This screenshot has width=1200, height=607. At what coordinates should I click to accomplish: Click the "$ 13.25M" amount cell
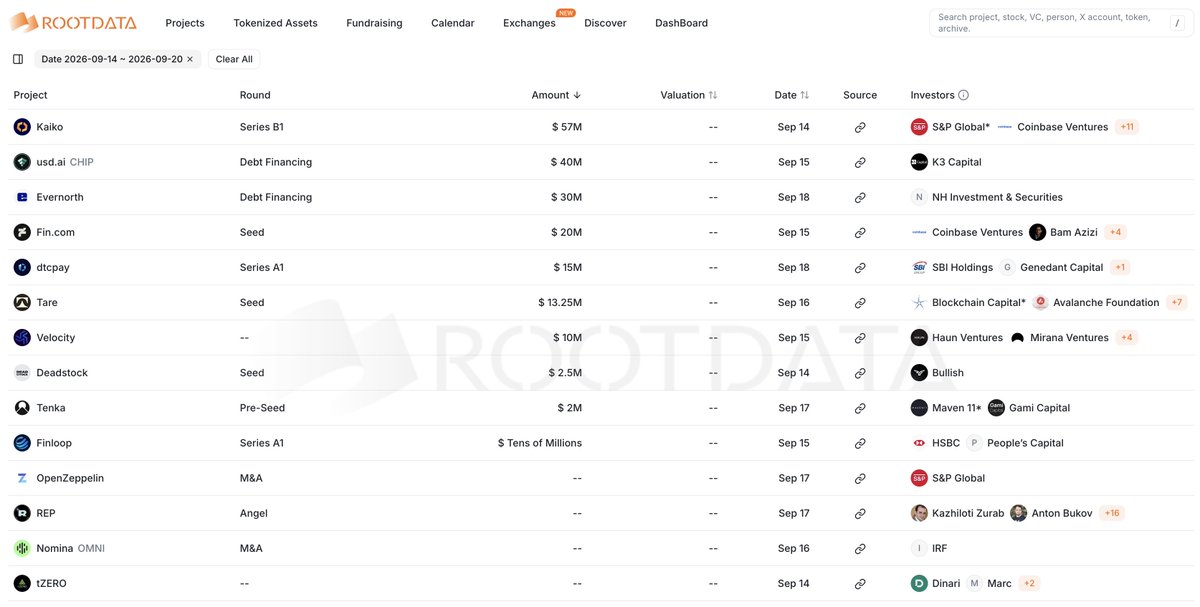point(560,302)
